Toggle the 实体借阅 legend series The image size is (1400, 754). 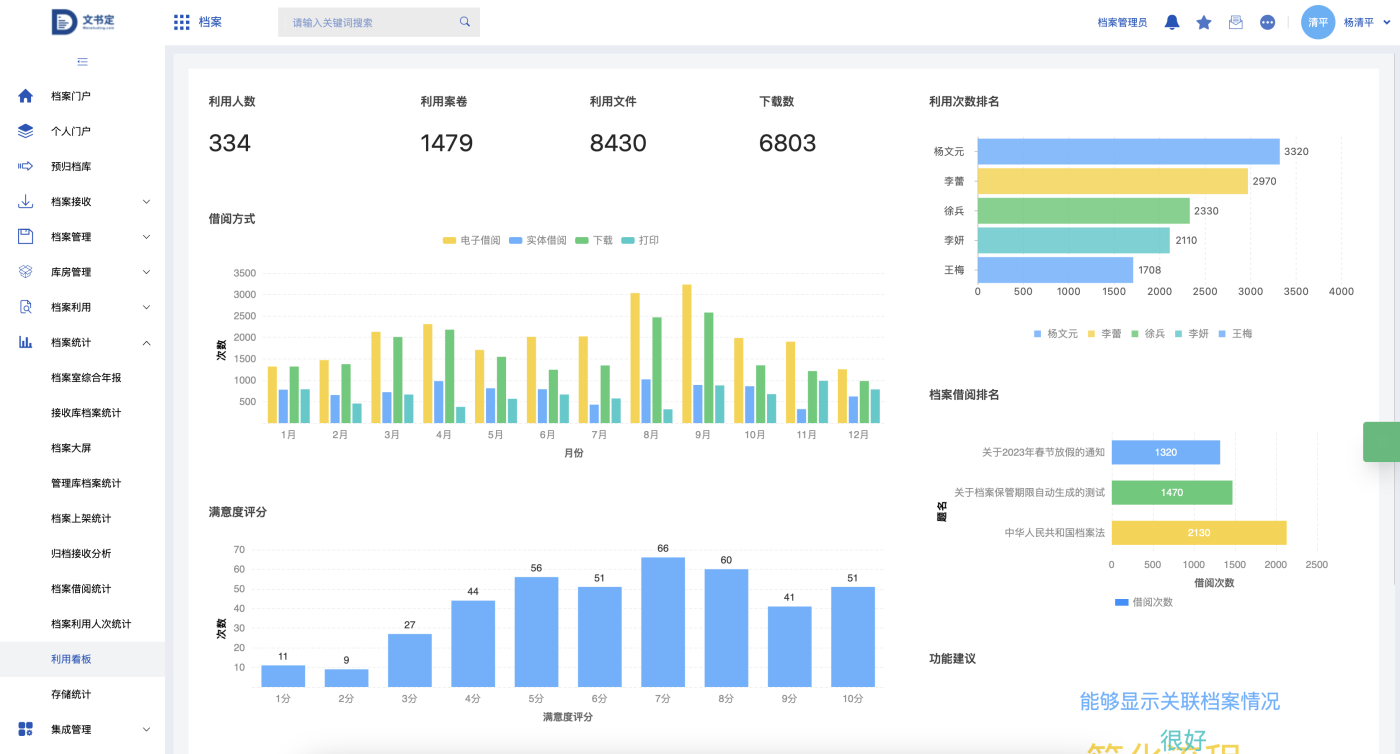tap(537, 241)
